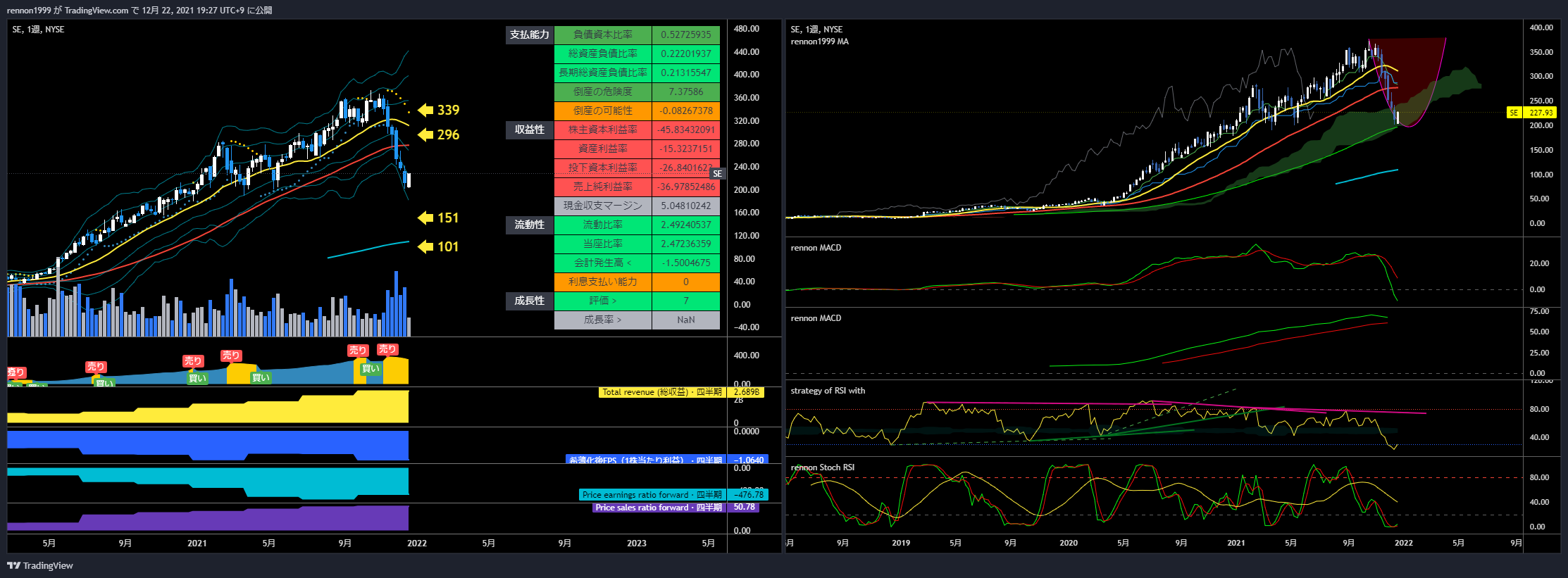Click the red 株主資本利益率 cell

pyautogui.click(x=603, y=130)
